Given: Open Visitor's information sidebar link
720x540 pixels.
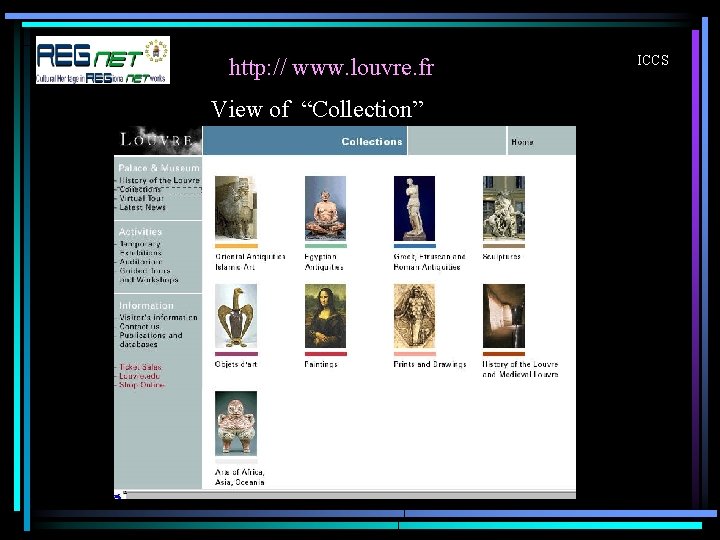Looking at the screenshot, I should point(158,317).
